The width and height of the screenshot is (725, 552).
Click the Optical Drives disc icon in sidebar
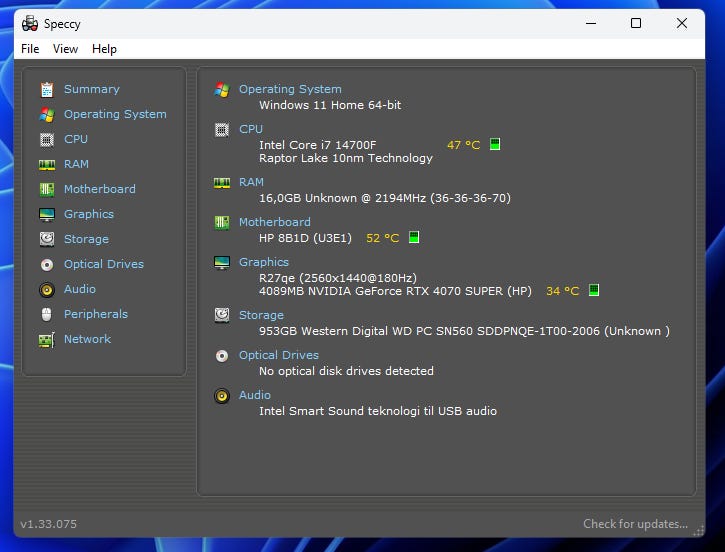coord(47,264)
